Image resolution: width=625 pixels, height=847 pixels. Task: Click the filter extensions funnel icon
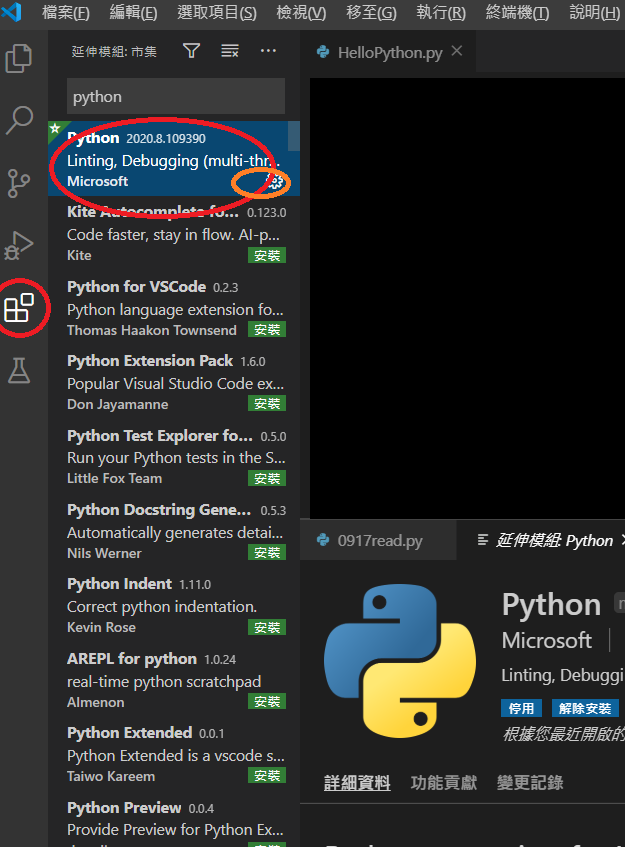[x=191, y=51]
